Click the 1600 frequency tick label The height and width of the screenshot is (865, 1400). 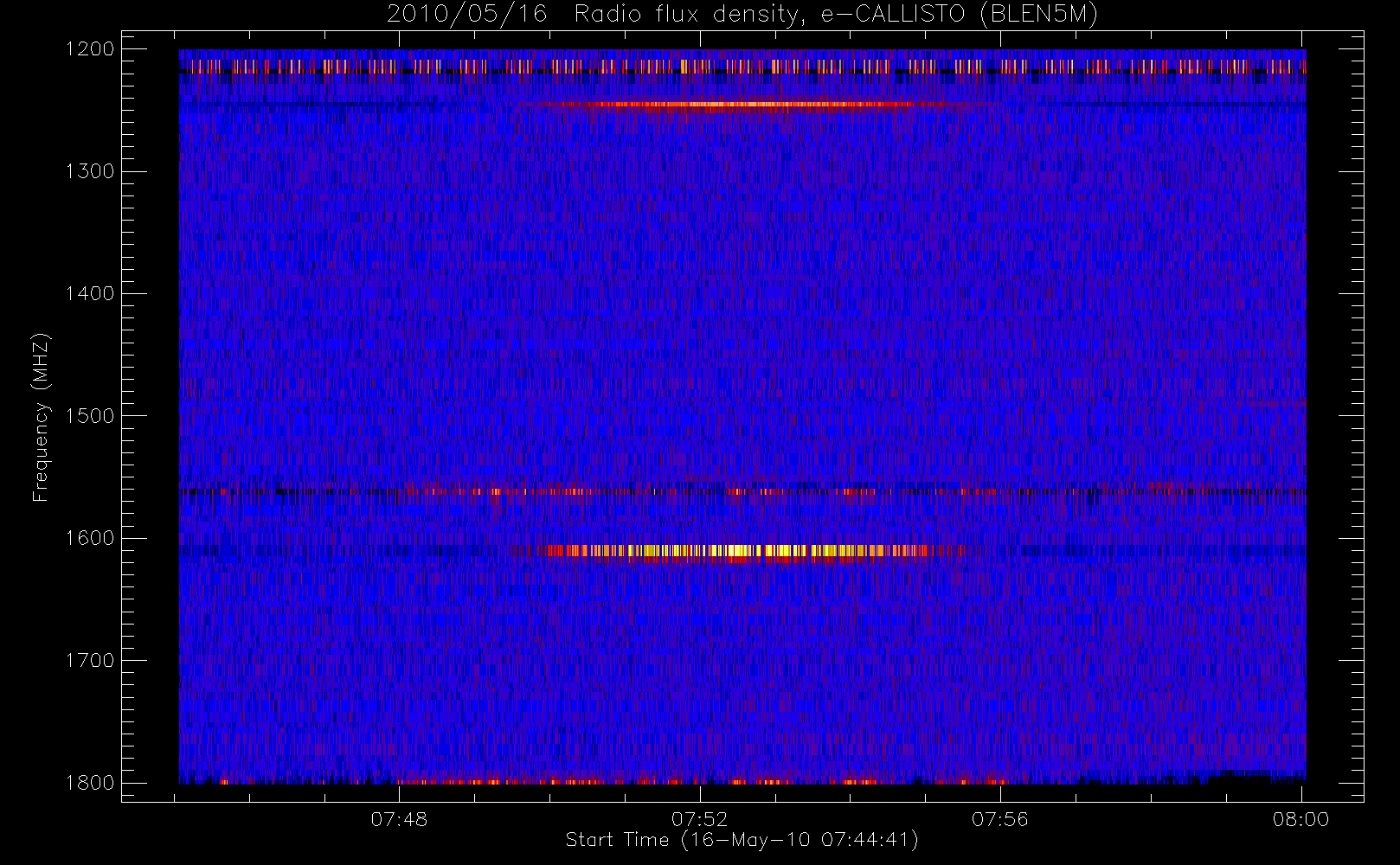[90, 538]
